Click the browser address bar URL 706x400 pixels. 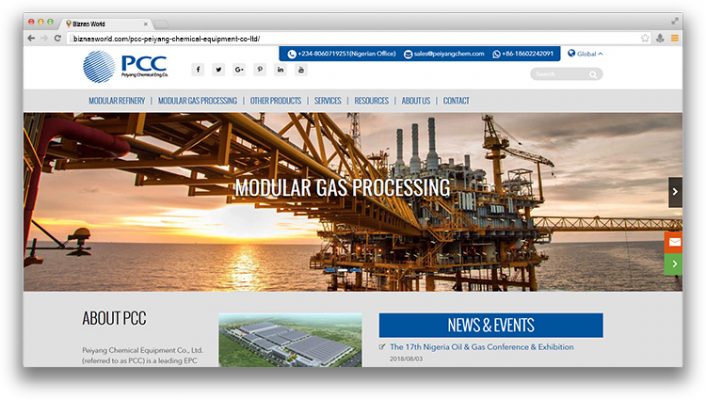[166, 39]
